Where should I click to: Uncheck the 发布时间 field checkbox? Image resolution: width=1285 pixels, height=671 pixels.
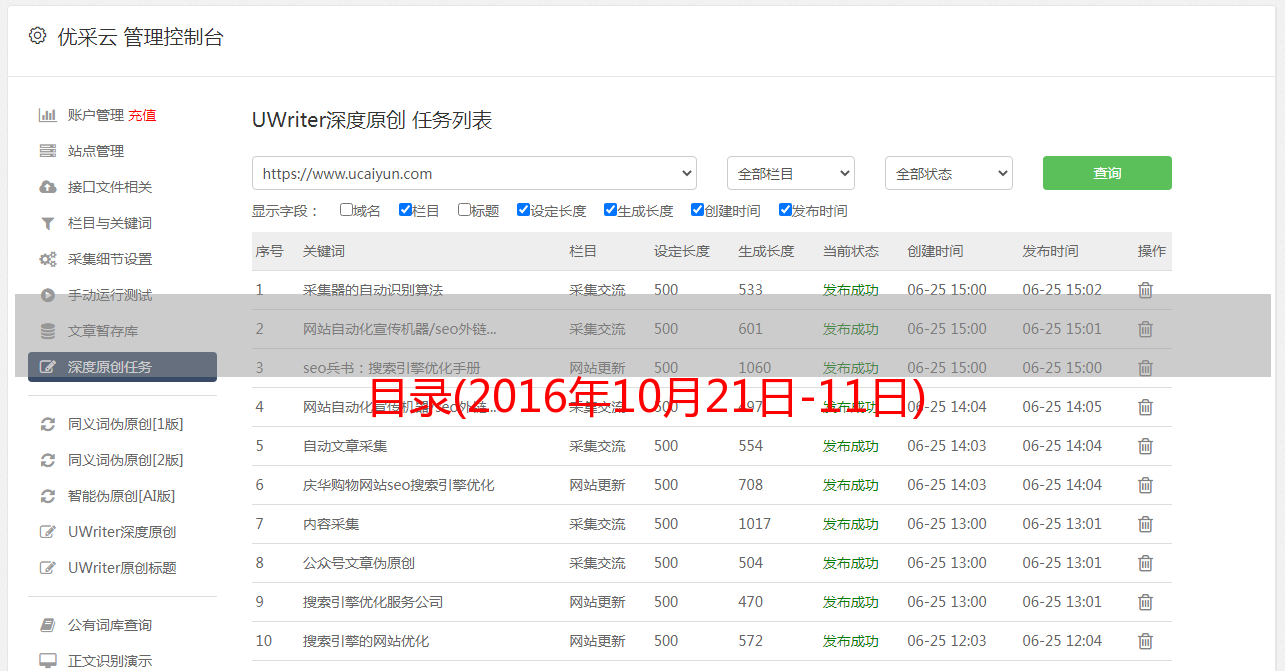[785, 210]
